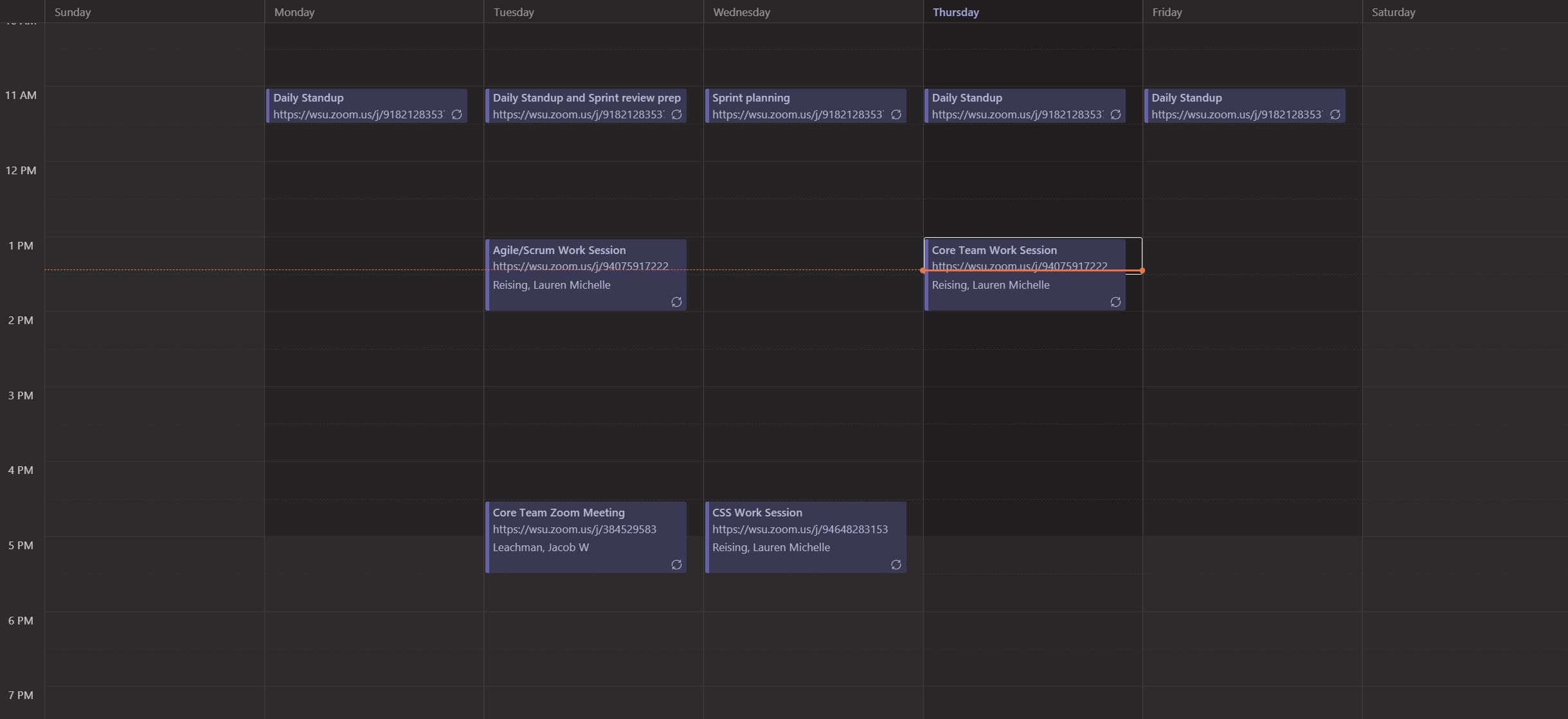Open the Sprint planning event
Image resolution: width=1568 pixels, height=719 pixels.
click(751, 98)
